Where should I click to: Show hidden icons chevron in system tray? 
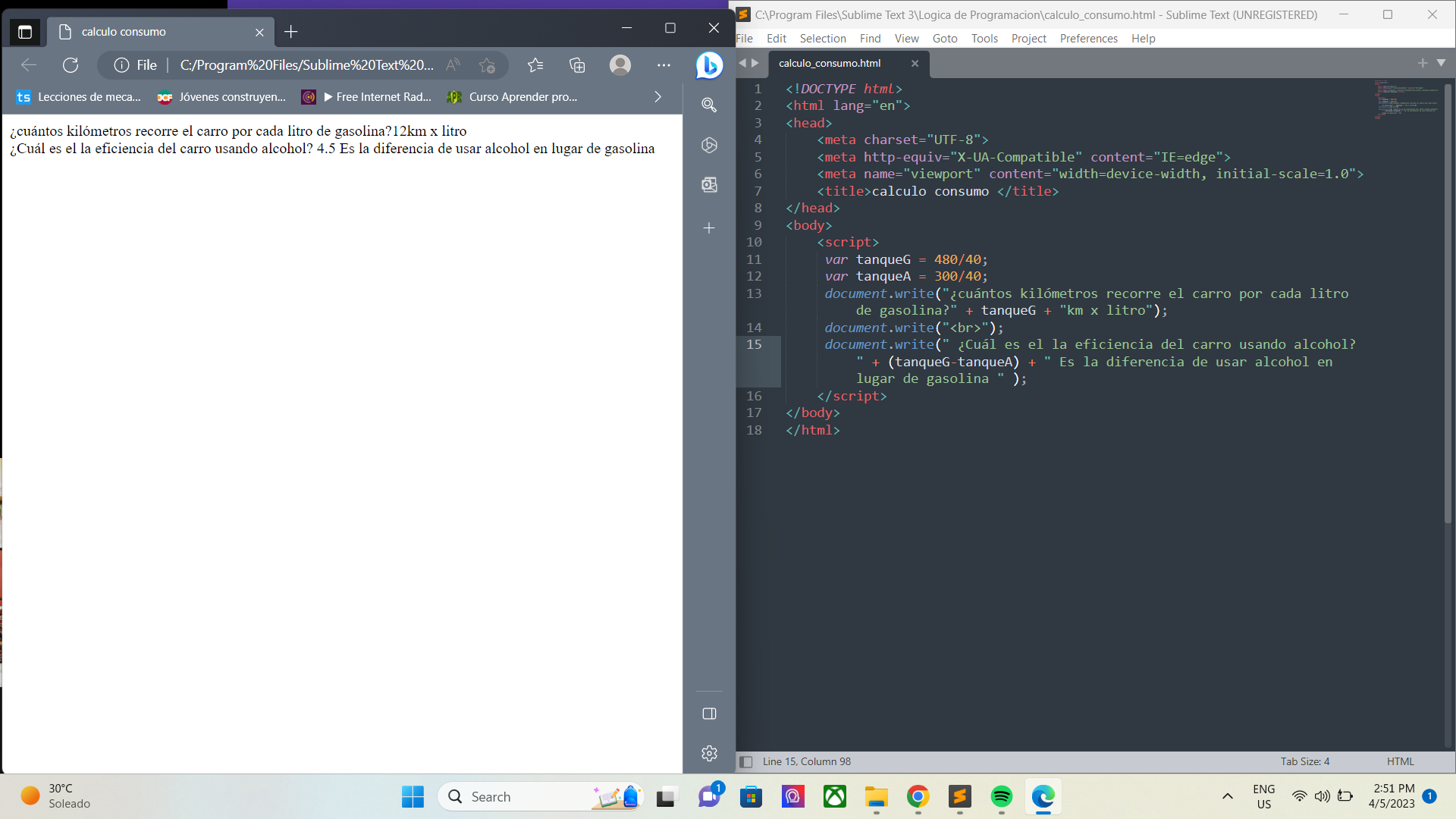(1227, 796)
